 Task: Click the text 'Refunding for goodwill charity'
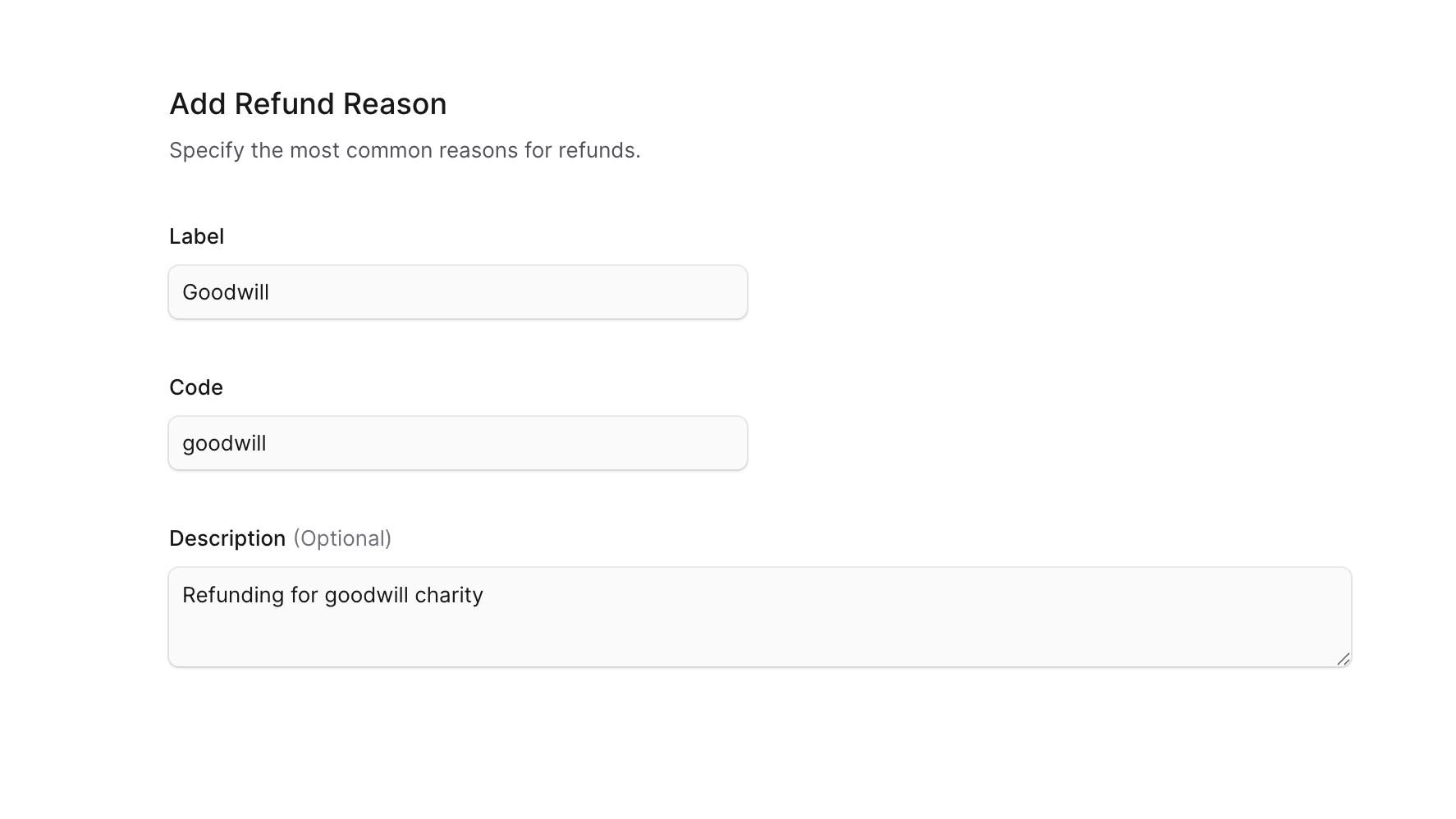[333, 596]
